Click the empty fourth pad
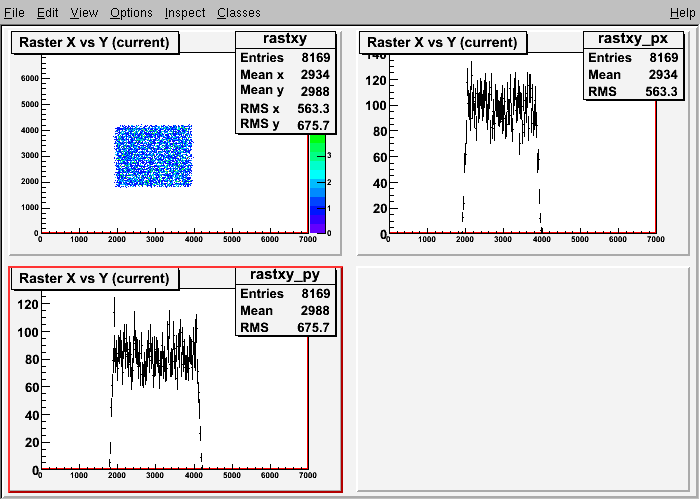This screenshot has width=700, height=500. tap(523, 379)
